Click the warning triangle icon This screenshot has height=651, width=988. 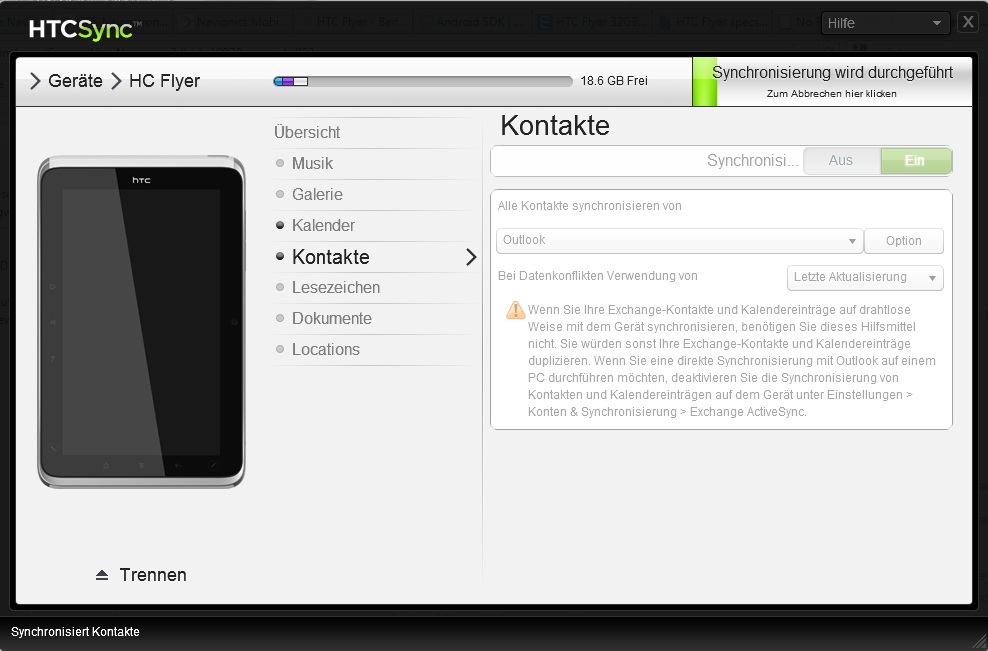click(515, 310)
